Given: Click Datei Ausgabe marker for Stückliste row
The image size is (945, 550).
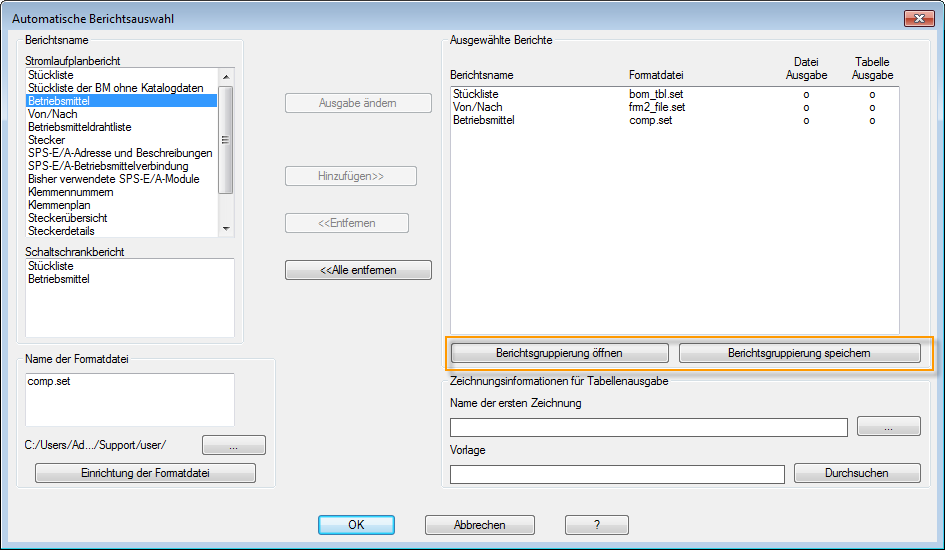Looking at the screenshot, I should pyautogui.click(x=806, y=95).
